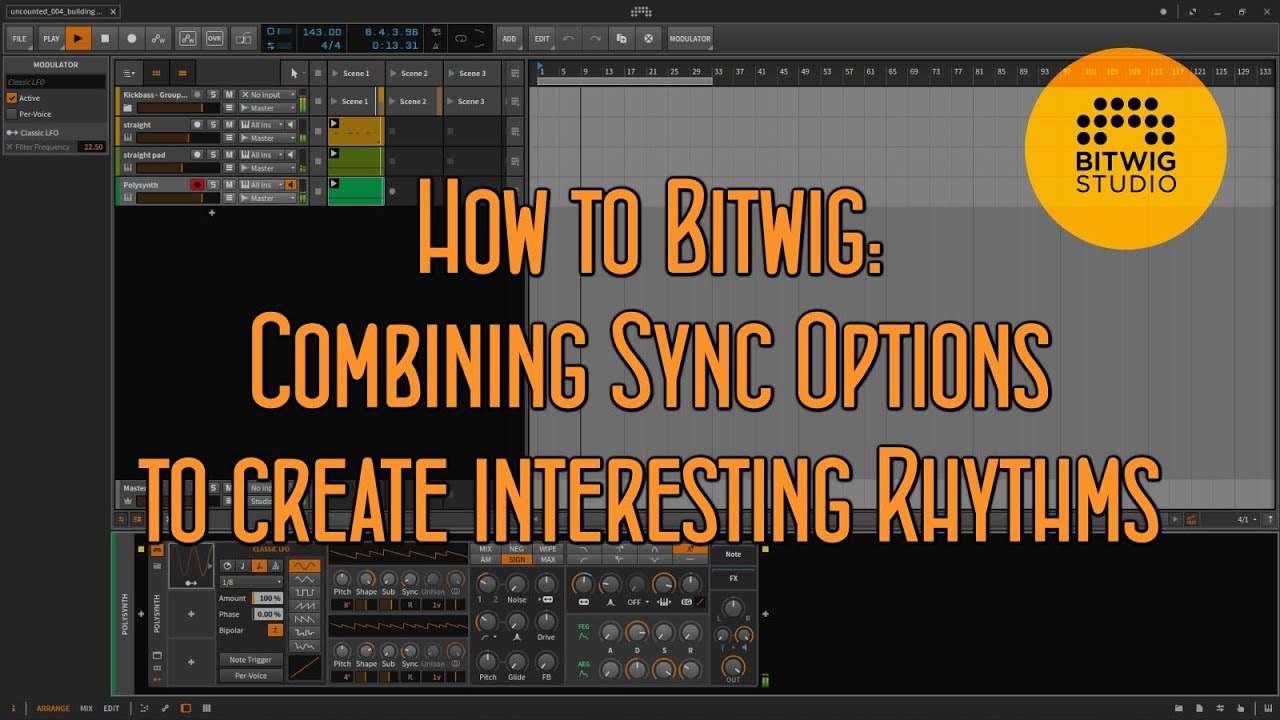Disable the Active checkbox in Modulator panel
Screen dimensions: 1280x720
point(12,98)
